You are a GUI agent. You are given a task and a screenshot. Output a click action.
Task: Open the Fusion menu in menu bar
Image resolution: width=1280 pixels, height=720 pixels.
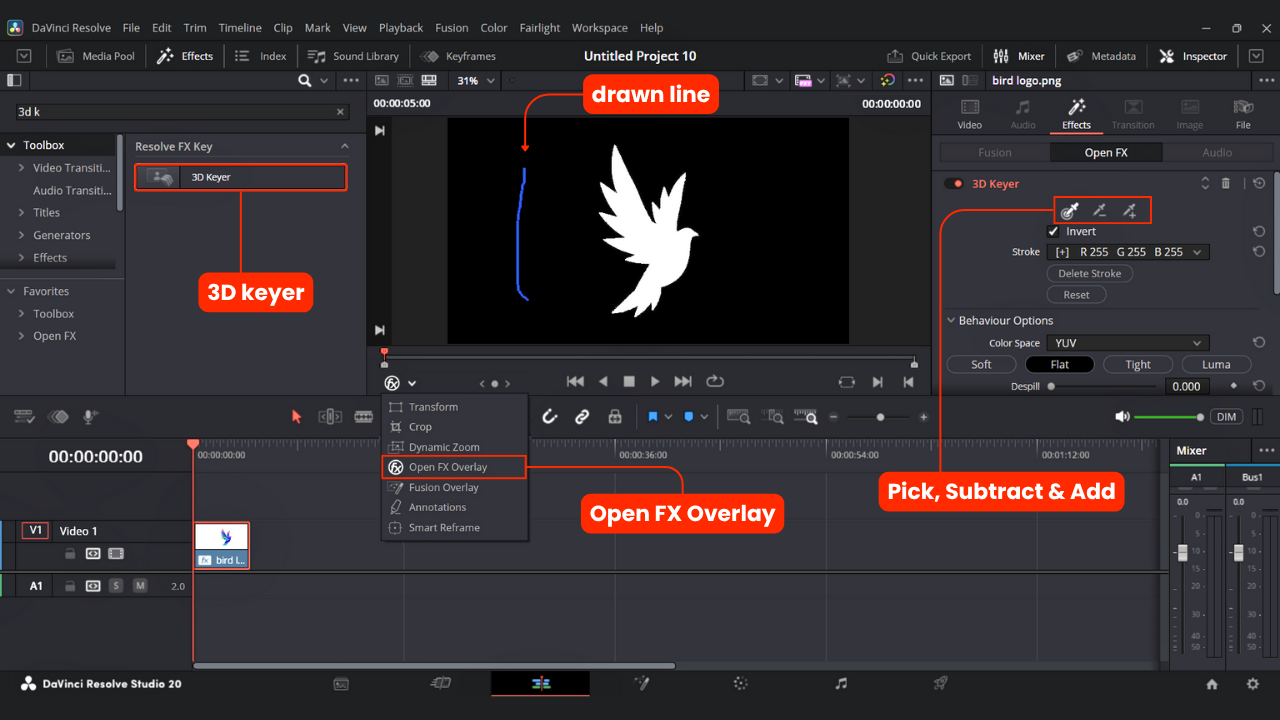click(x=452, y=28)
